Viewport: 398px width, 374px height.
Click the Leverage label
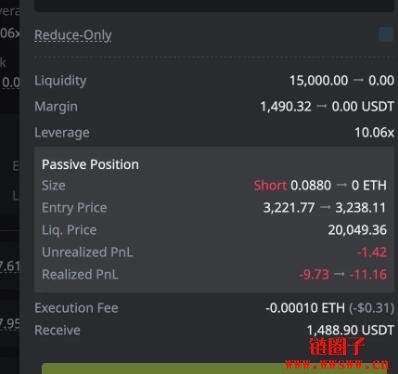coord(62,133)
